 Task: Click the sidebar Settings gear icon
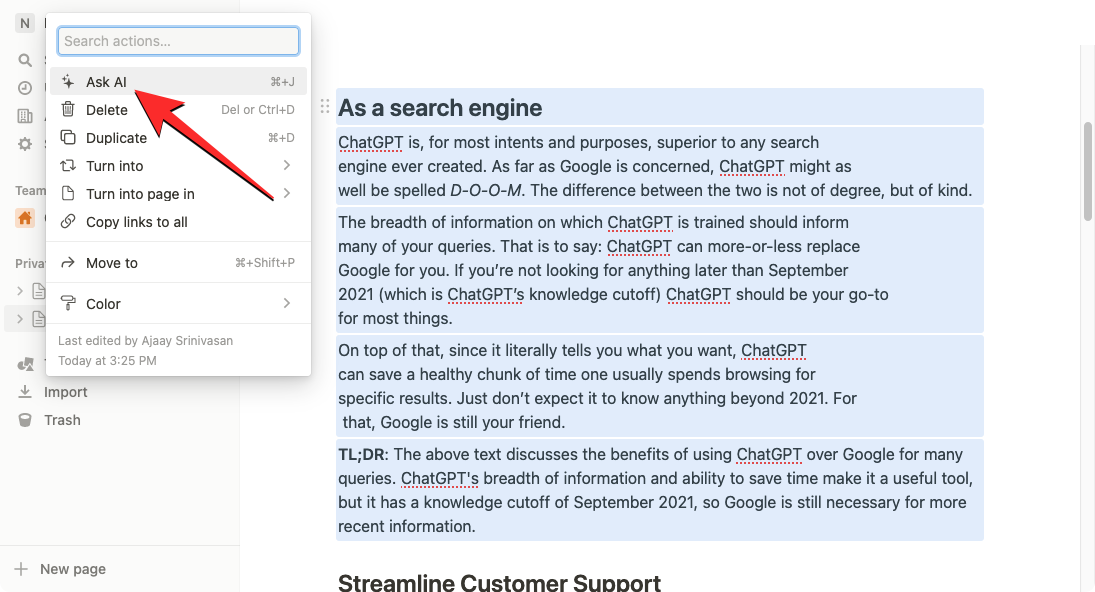pyautogui.click(x=25, y=144)
